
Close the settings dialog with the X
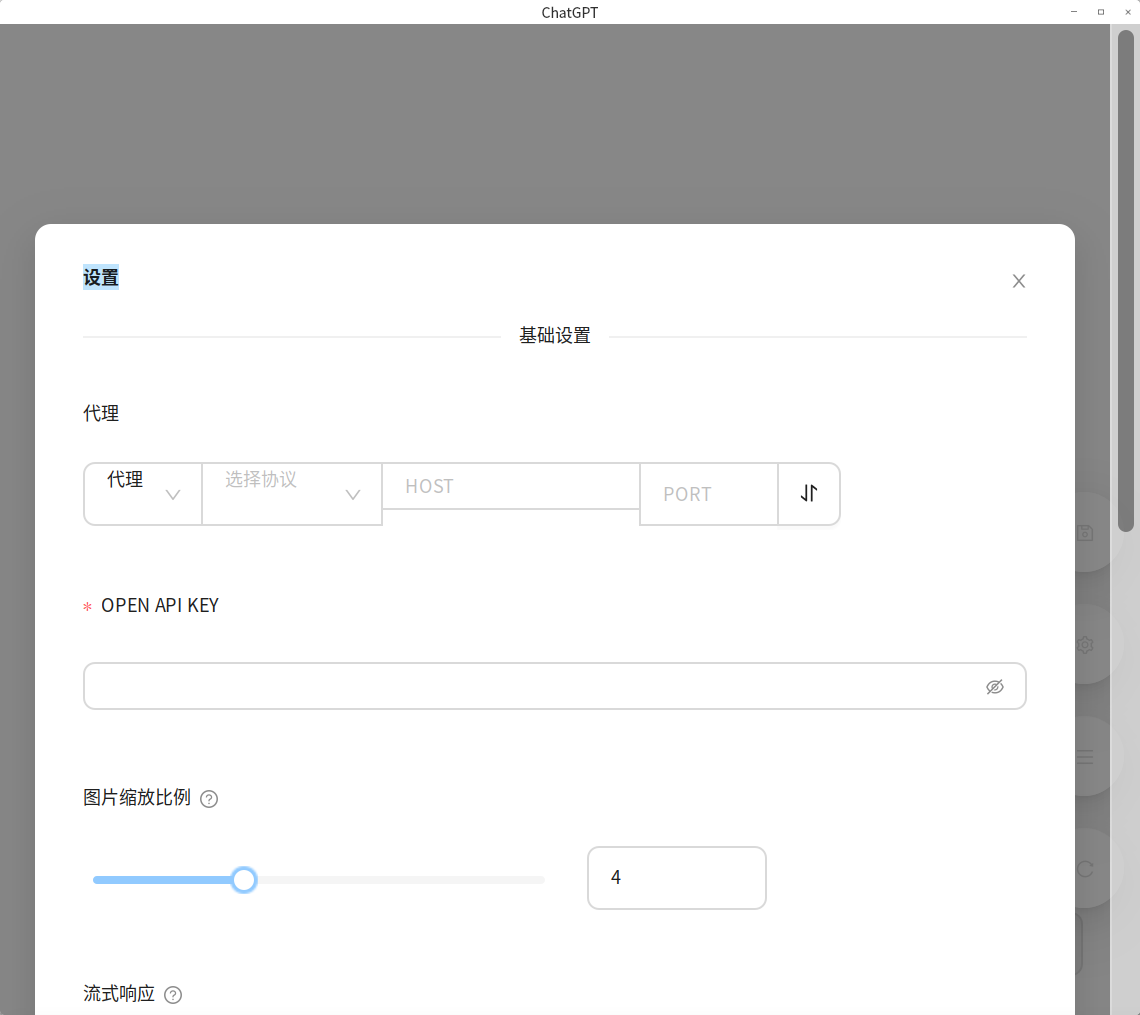1018,281
